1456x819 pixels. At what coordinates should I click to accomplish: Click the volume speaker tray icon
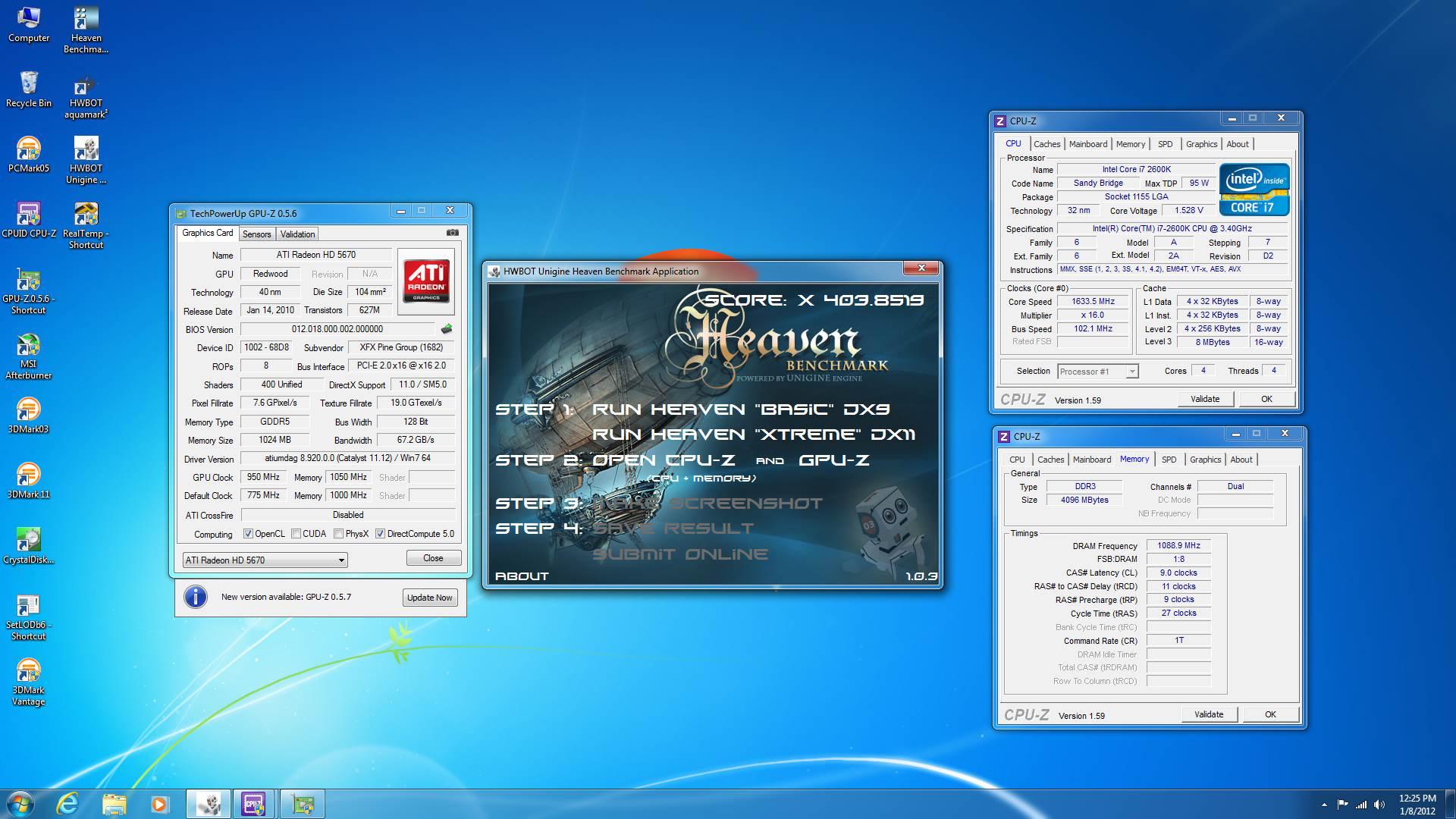(x=1379, y=804)
